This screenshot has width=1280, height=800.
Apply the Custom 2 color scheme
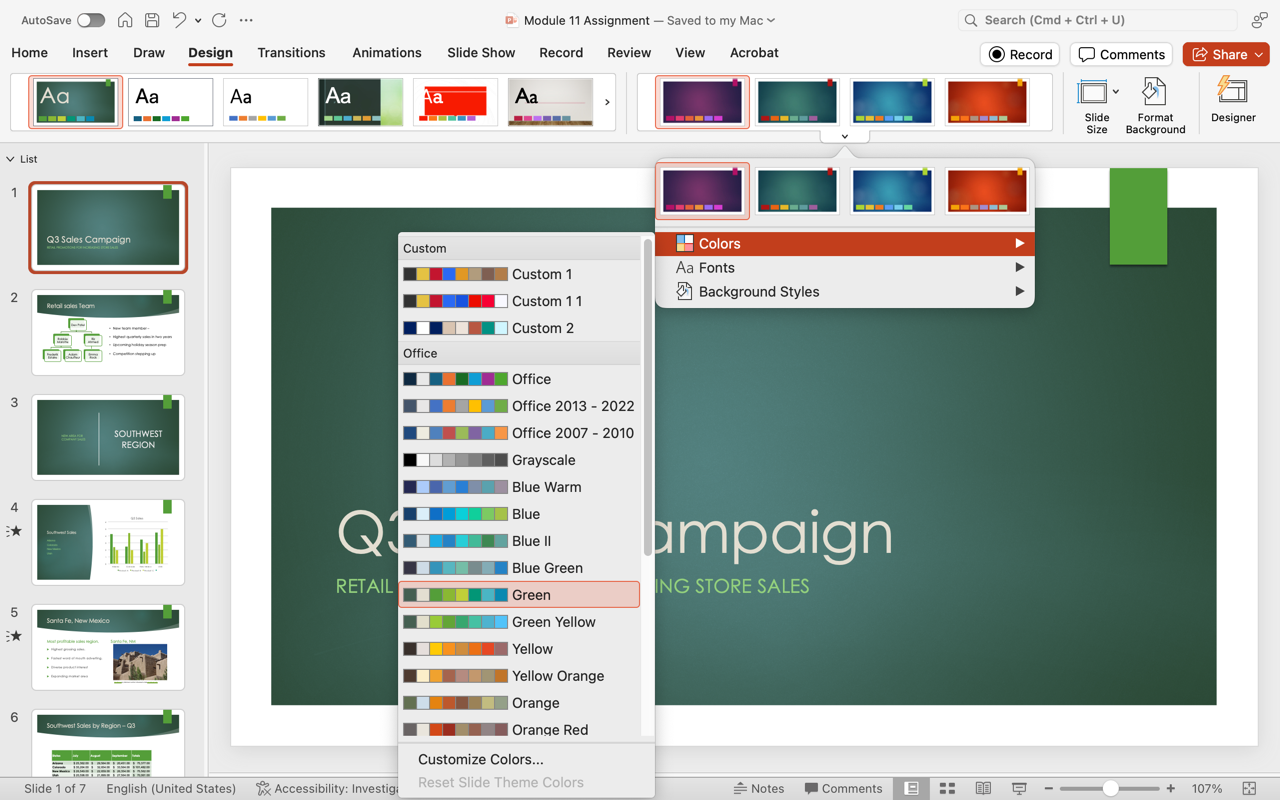coord(520,328)
